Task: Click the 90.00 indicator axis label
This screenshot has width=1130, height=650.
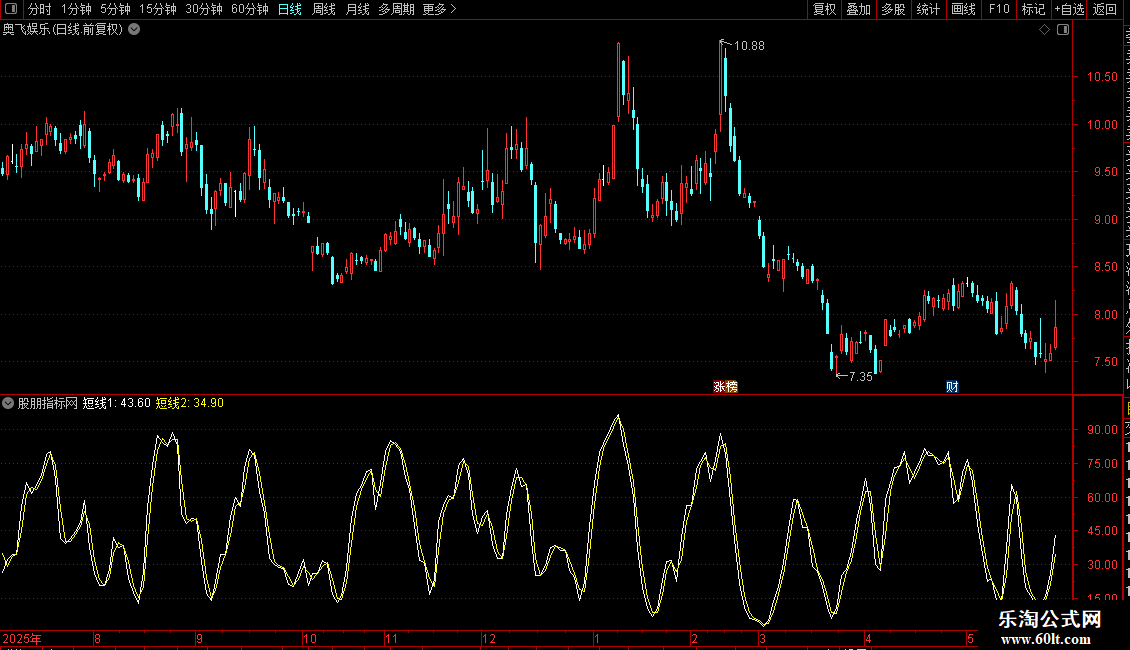Action: [1103, 429]
